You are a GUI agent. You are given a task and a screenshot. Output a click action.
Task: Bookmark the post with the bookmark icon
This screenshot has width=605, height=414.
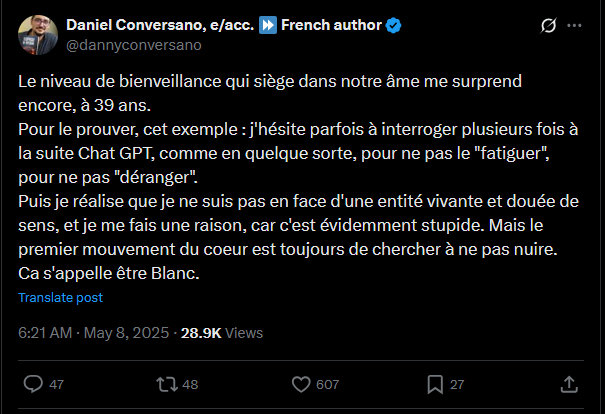click(435, 384)
